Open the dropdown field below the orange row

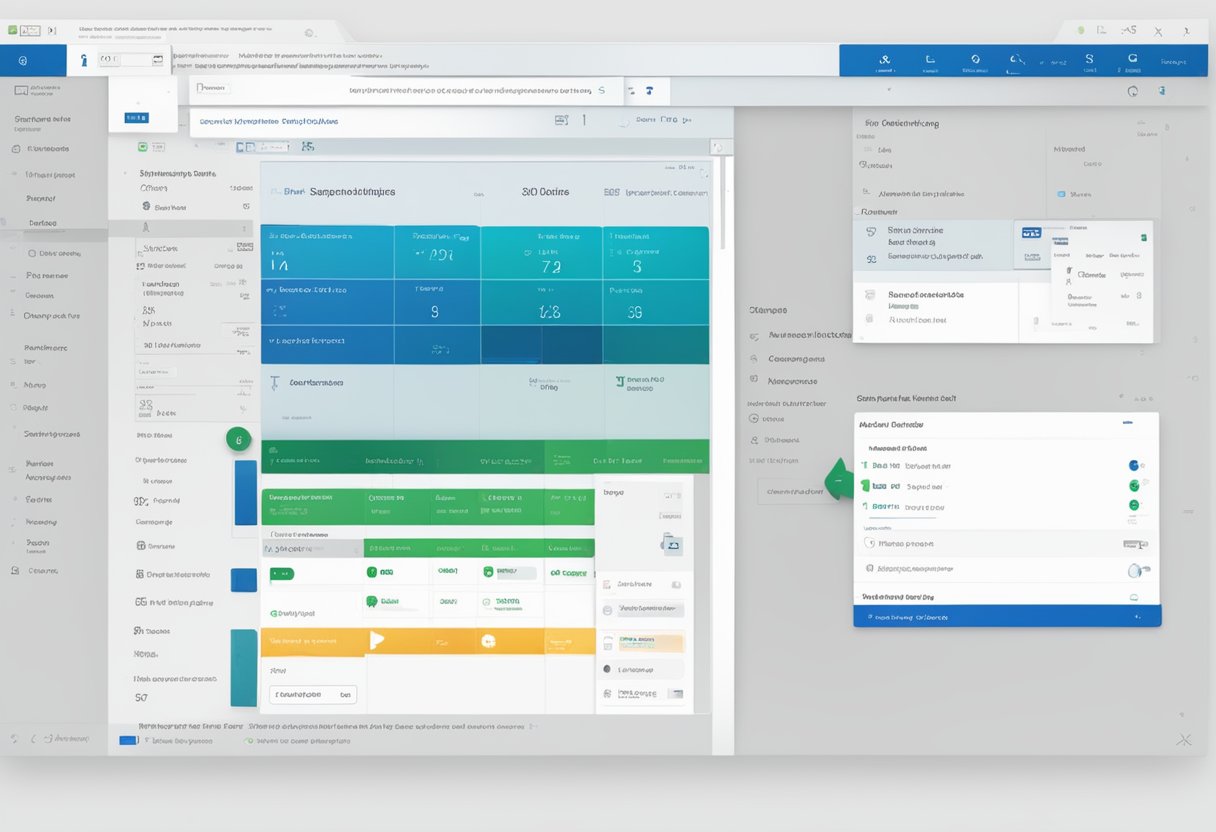tap(314, 694)
